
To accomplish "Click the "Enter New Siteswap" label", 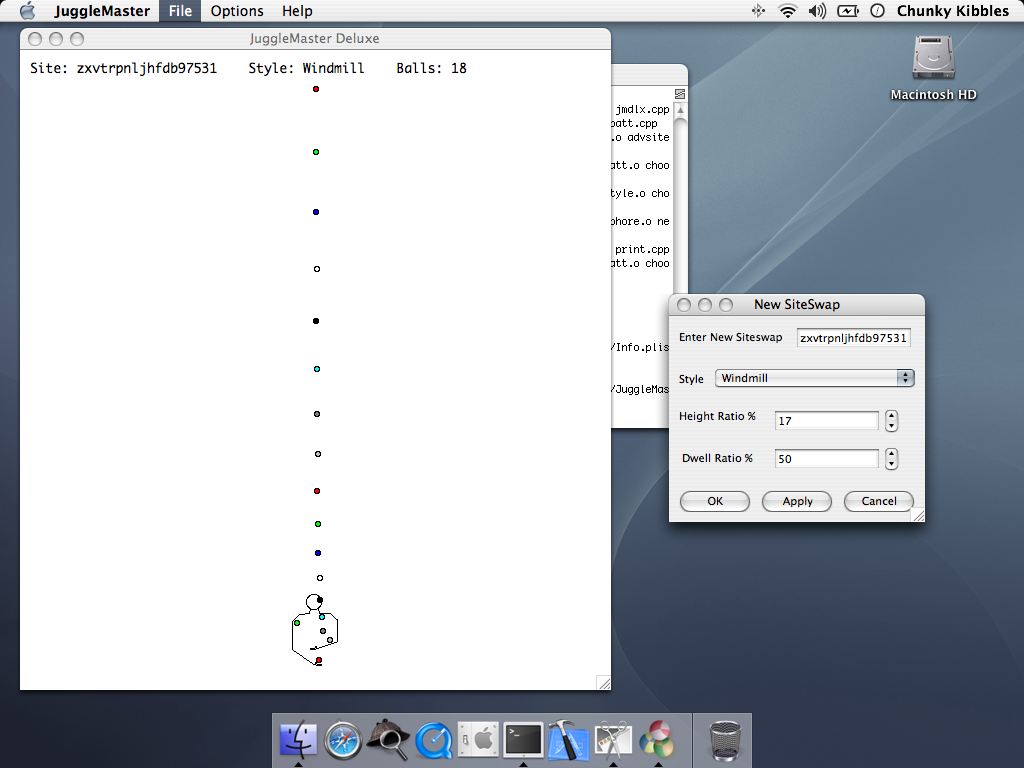I will tap(731, 337).
